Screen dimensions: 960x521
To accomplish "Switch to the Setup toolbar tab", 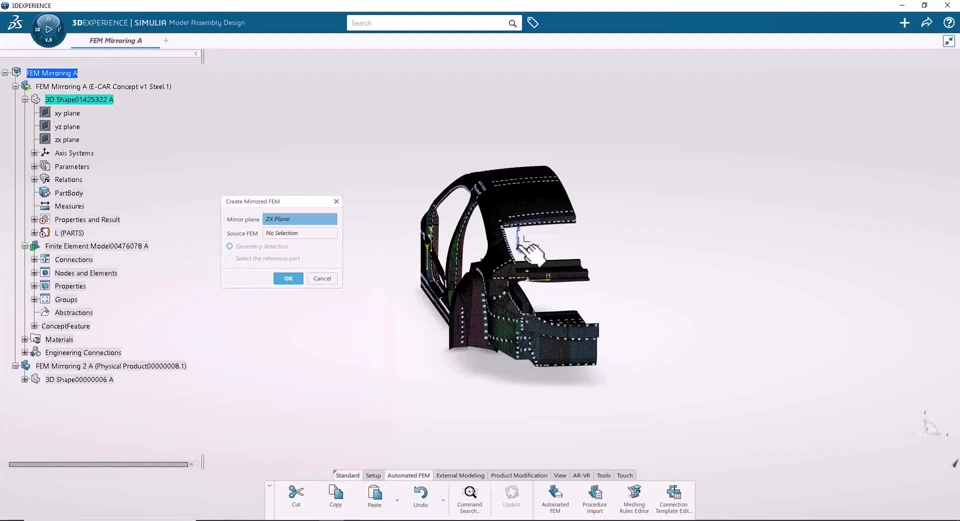I will click(x=373, y=475).
